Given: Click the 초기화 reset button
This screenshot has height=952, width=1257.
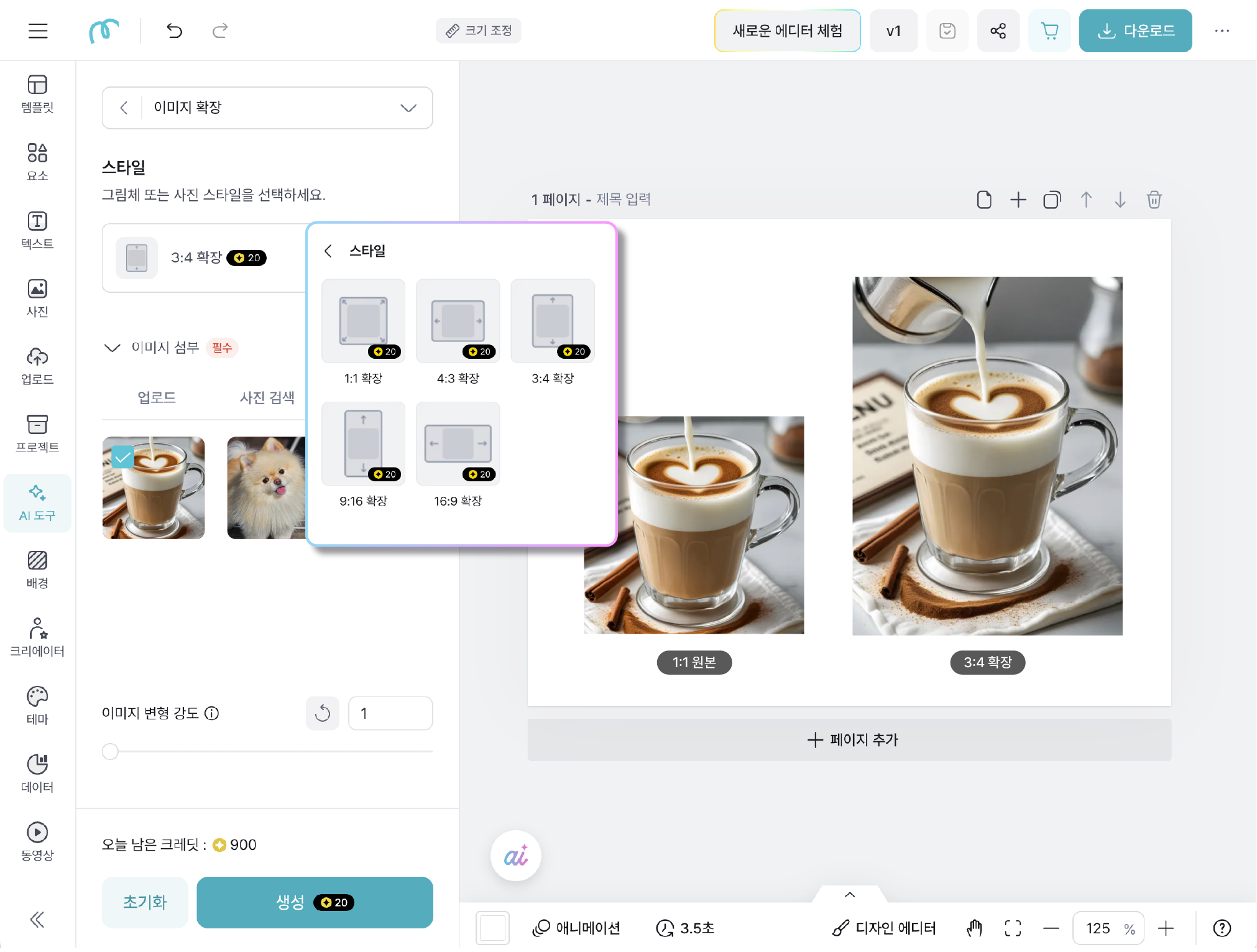Looking at the screenshot, I should click(145, 902).
